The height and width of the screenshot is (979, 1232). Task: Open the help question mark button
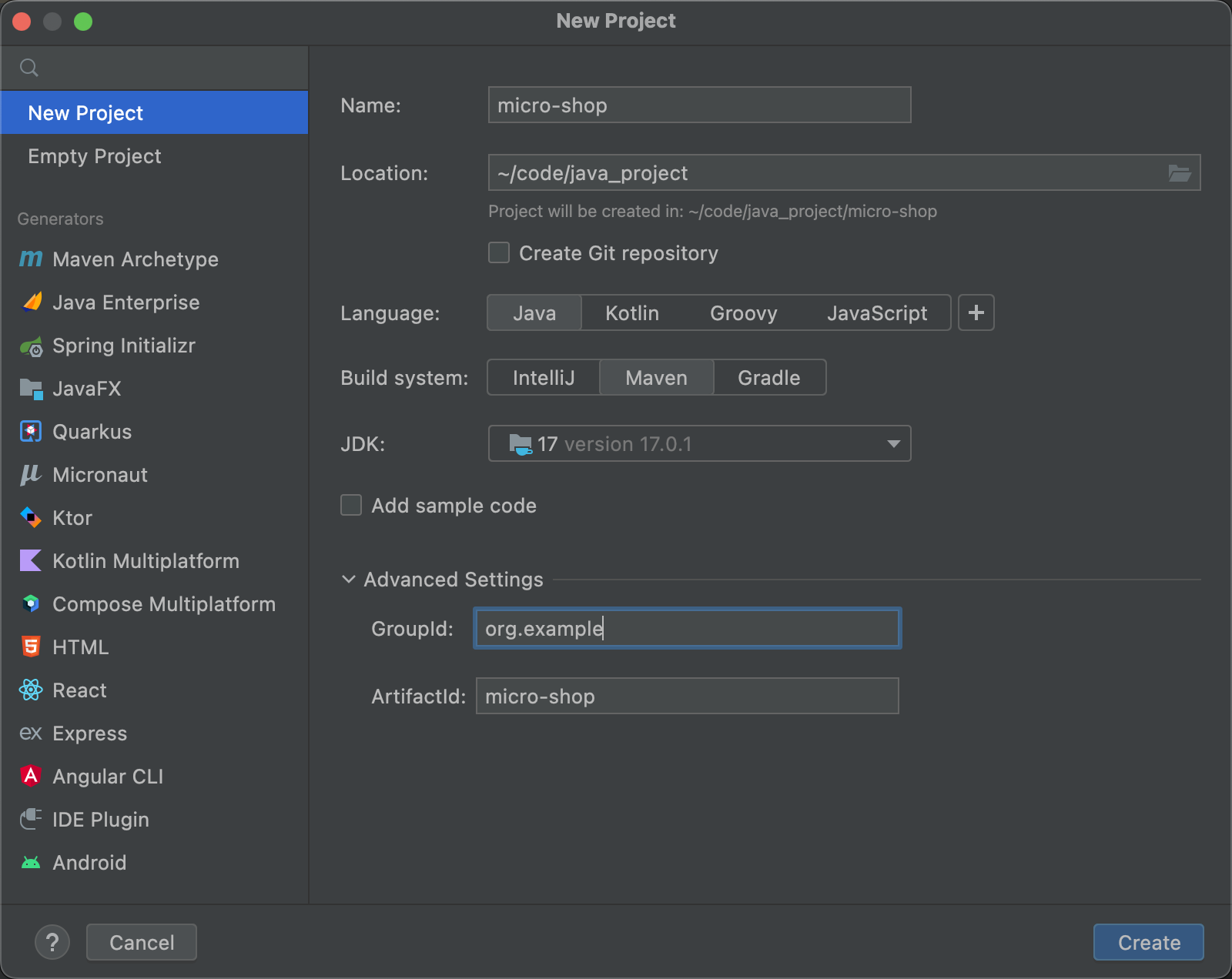pos(52,942)
